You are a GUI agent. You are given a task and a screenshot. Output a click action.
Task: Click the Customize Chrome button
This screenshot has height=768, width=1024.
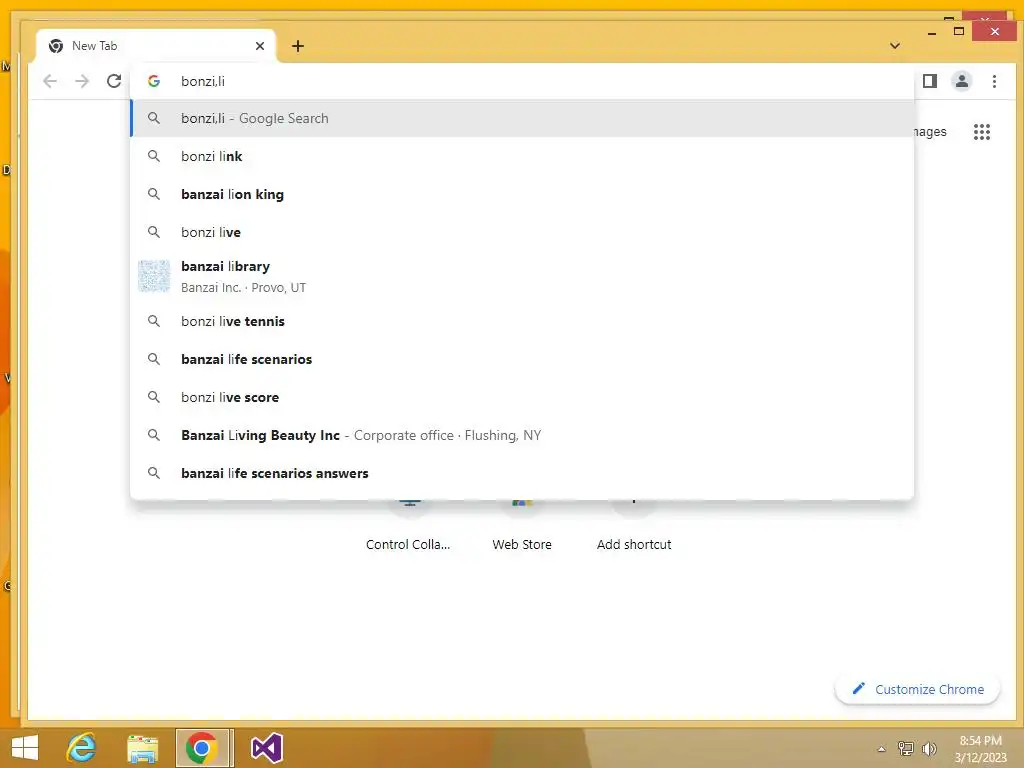[x=918, y=689]
